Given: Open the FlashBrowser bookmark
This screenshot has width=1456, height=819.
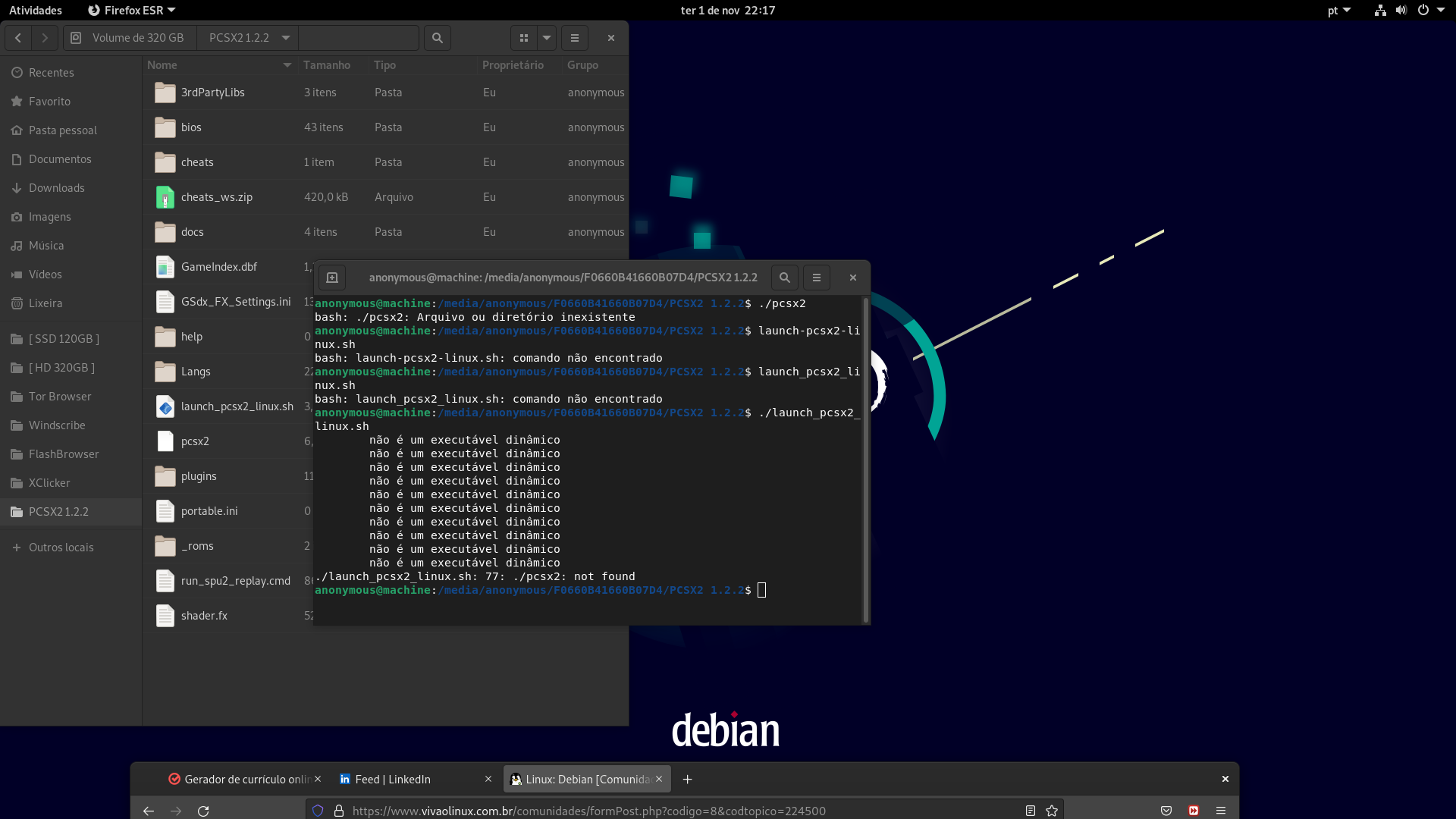Looking at the screenshot, I should point(71,454).
